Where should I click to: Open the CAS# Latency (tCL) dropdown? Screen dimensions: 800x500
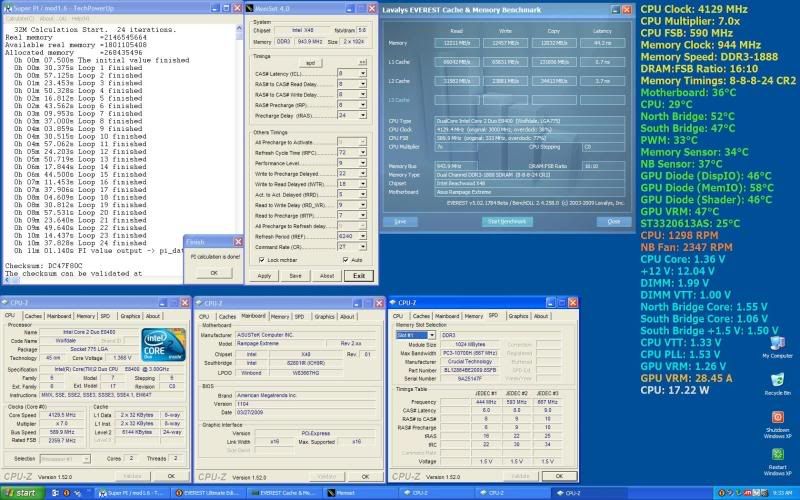click(363, 73)
